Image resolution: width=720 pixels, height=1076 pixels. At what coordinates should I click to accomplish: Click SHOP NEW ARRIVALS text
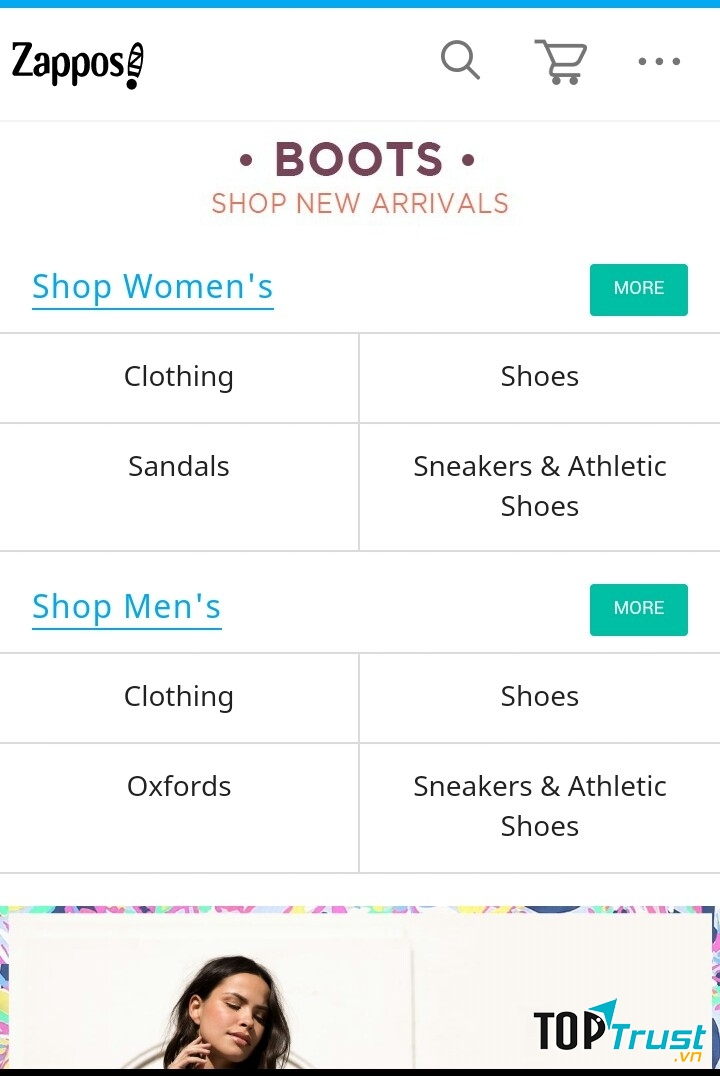click(360, 203)
